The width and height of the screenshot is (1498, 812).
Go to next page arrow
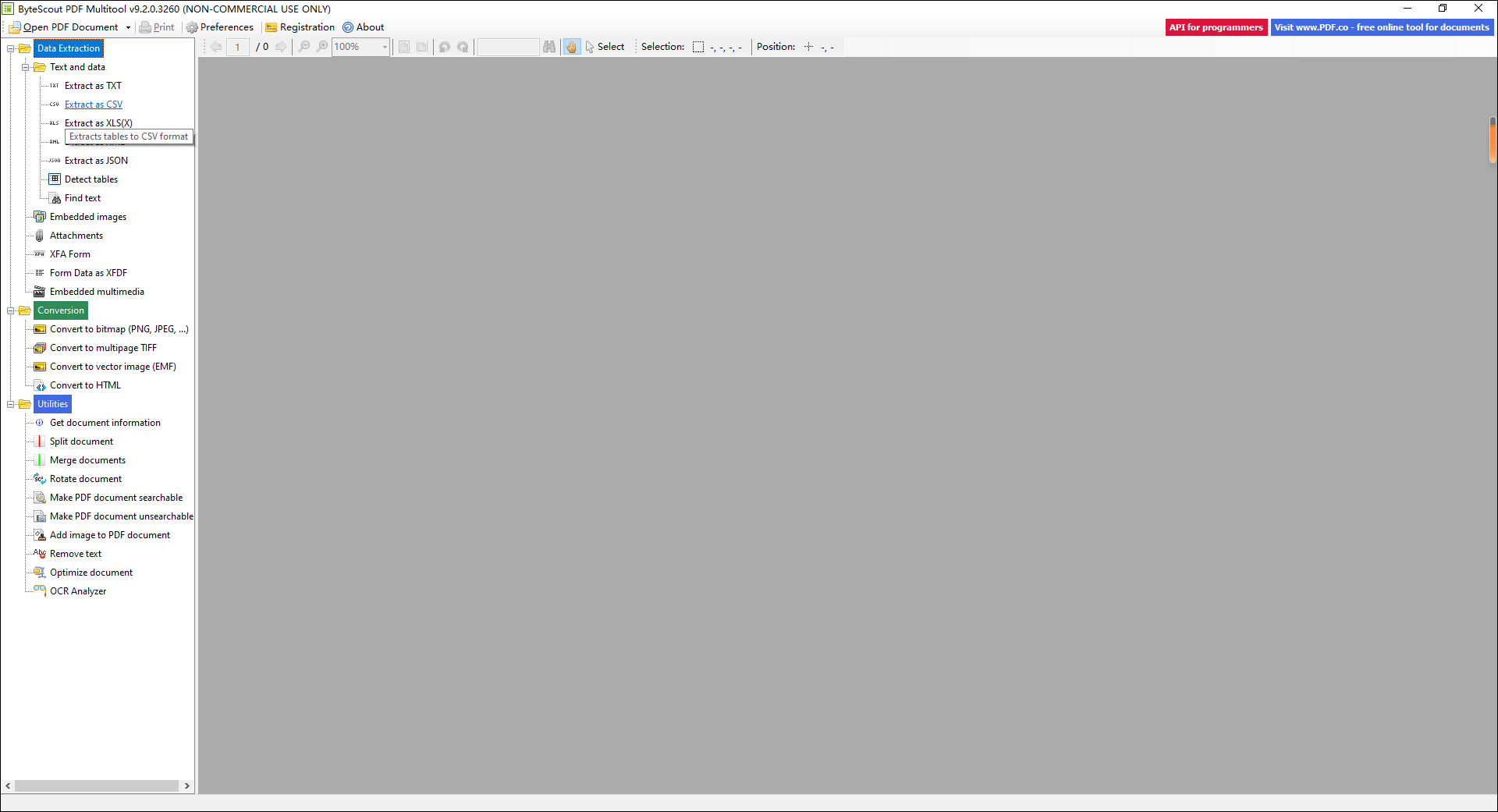[x=281, y=47]
